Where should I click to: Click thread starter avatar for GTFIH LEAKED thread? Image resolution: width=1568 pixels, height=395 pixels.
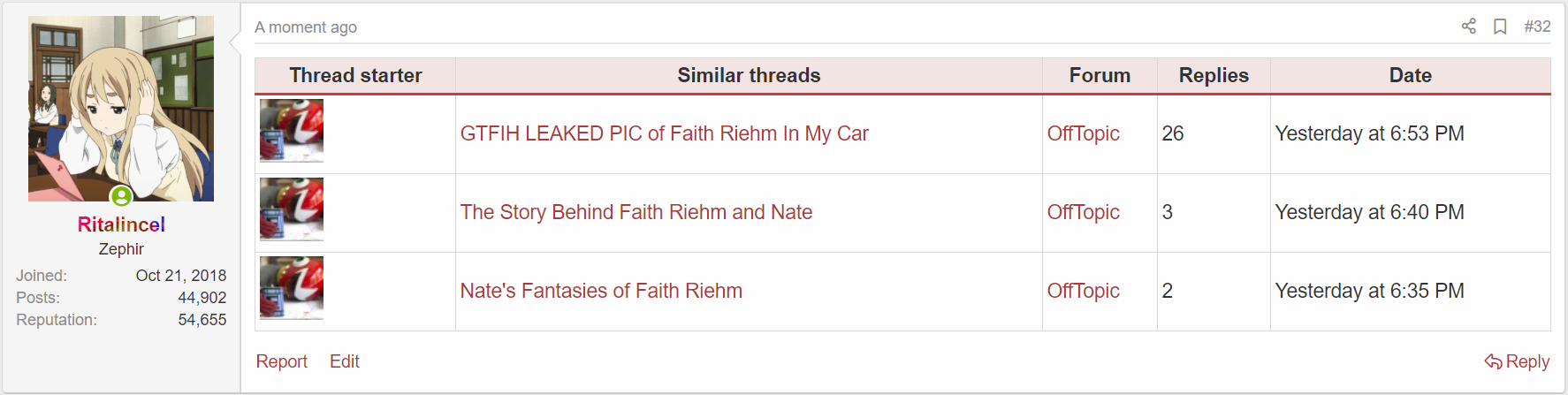(292, 131)
